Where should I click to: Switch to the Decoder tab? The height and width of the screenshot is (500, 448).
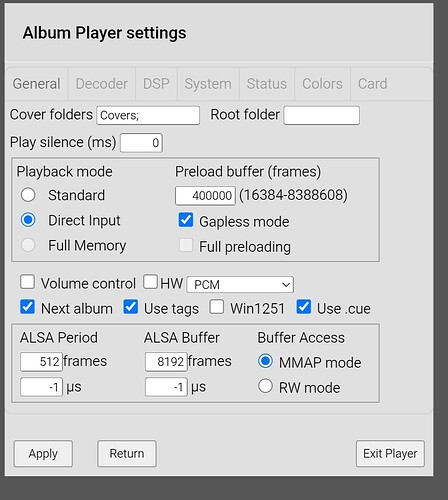click(102, 84)
